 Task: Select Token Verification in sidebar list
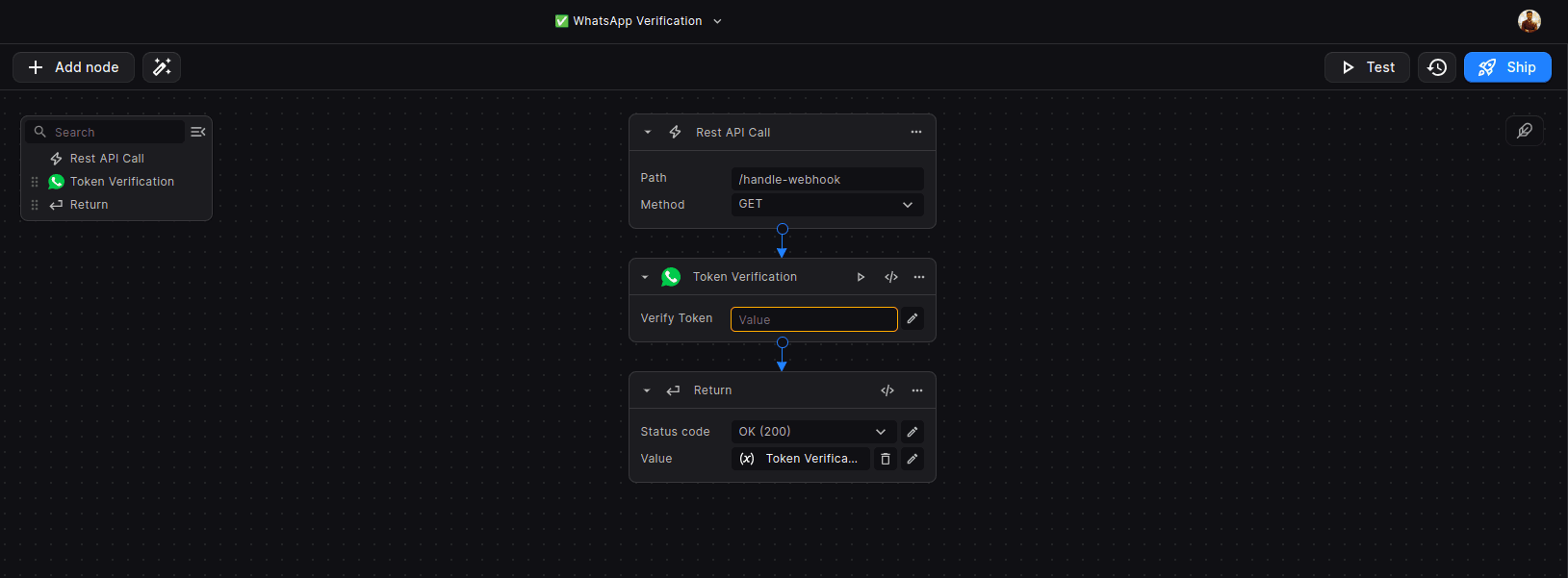pyautogui.click(x=121, y=182)
